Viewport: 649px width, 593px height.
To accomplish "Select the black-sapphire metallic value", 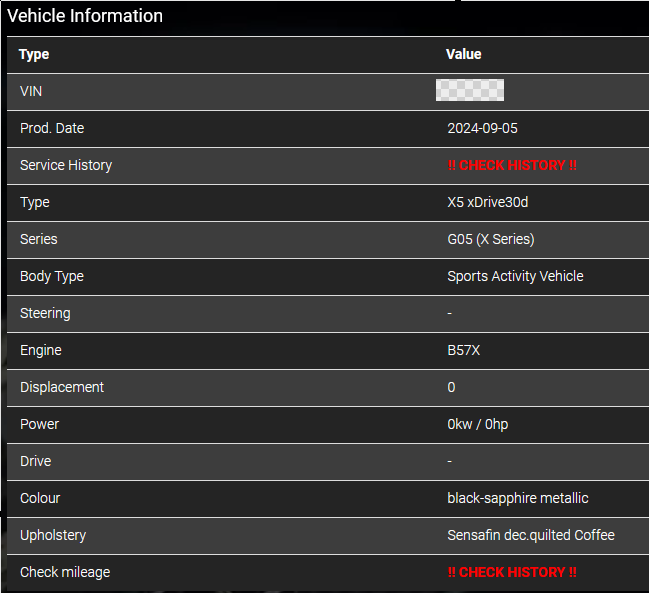I will pos(518,498).
